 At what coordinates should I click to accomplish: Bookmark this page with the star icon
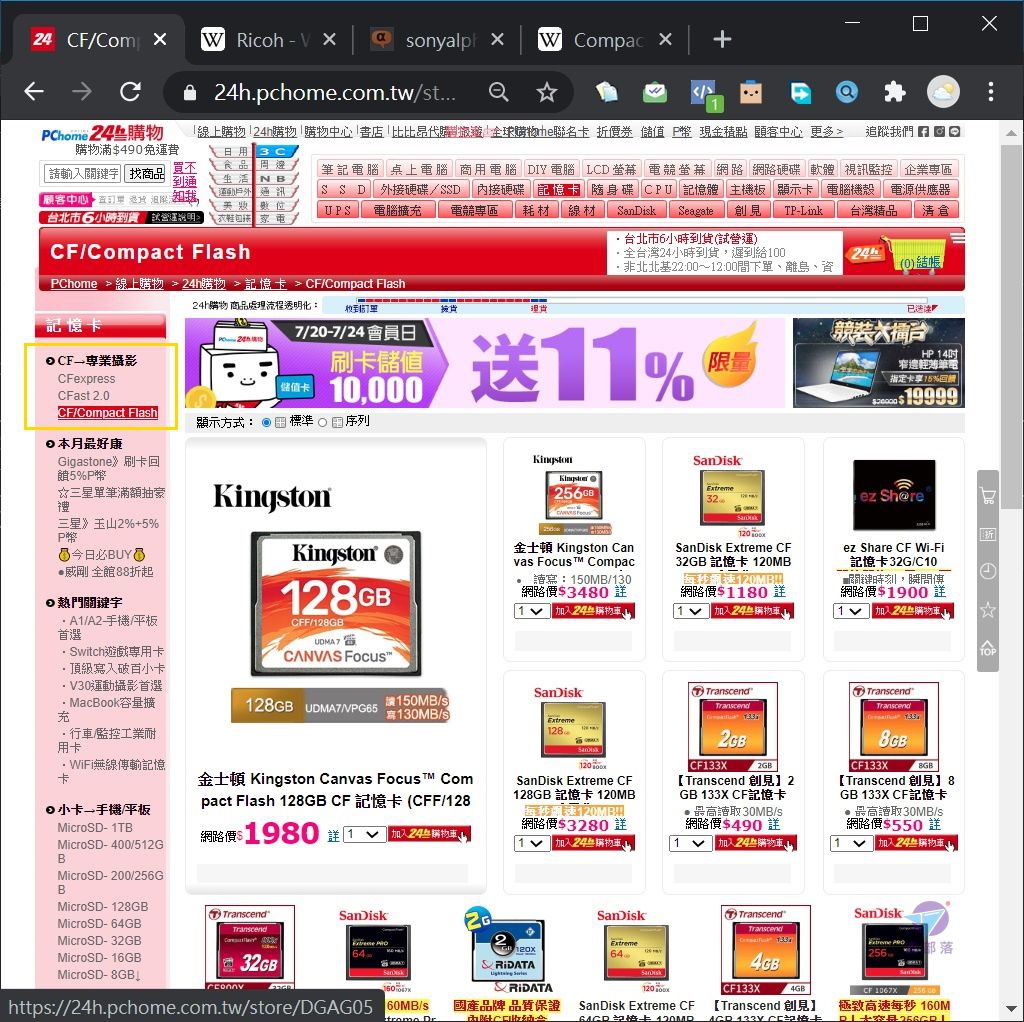click(x=547, y=92)
